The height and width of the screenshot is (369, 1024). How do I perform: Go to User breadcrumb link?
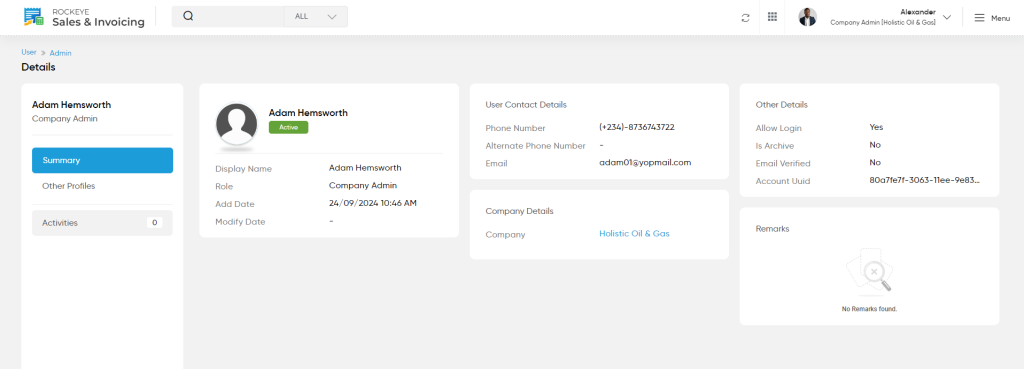coord(29,52)
